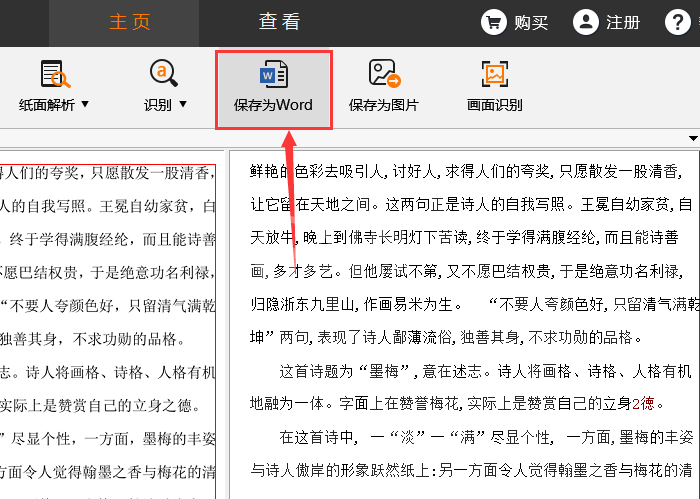Click text 实际上是赞赏自己的立身之德 in left page
Viewport: 700px width, 499px height.
click(x=96, y=406)
